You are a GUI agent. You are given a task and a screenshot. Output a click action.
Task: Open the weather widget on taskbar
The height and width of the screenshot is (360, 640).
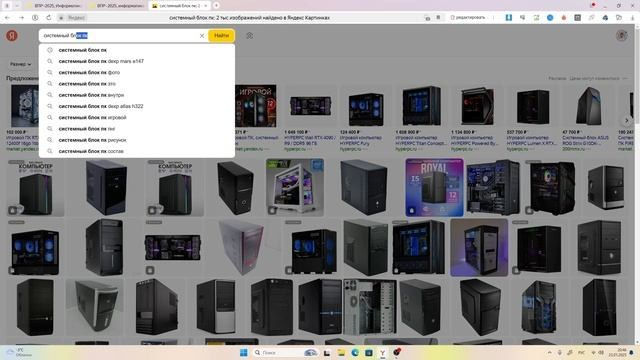tap(18, 353)
